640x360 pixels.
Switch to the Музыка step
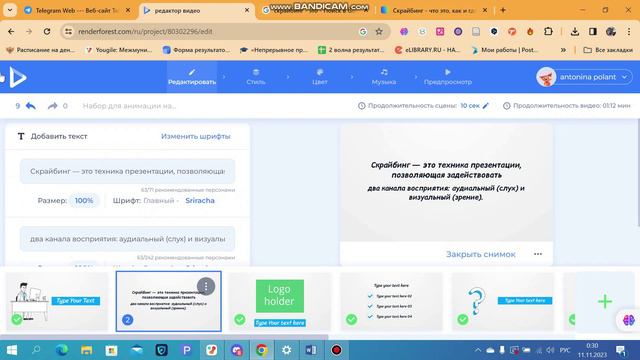(384, 77)
